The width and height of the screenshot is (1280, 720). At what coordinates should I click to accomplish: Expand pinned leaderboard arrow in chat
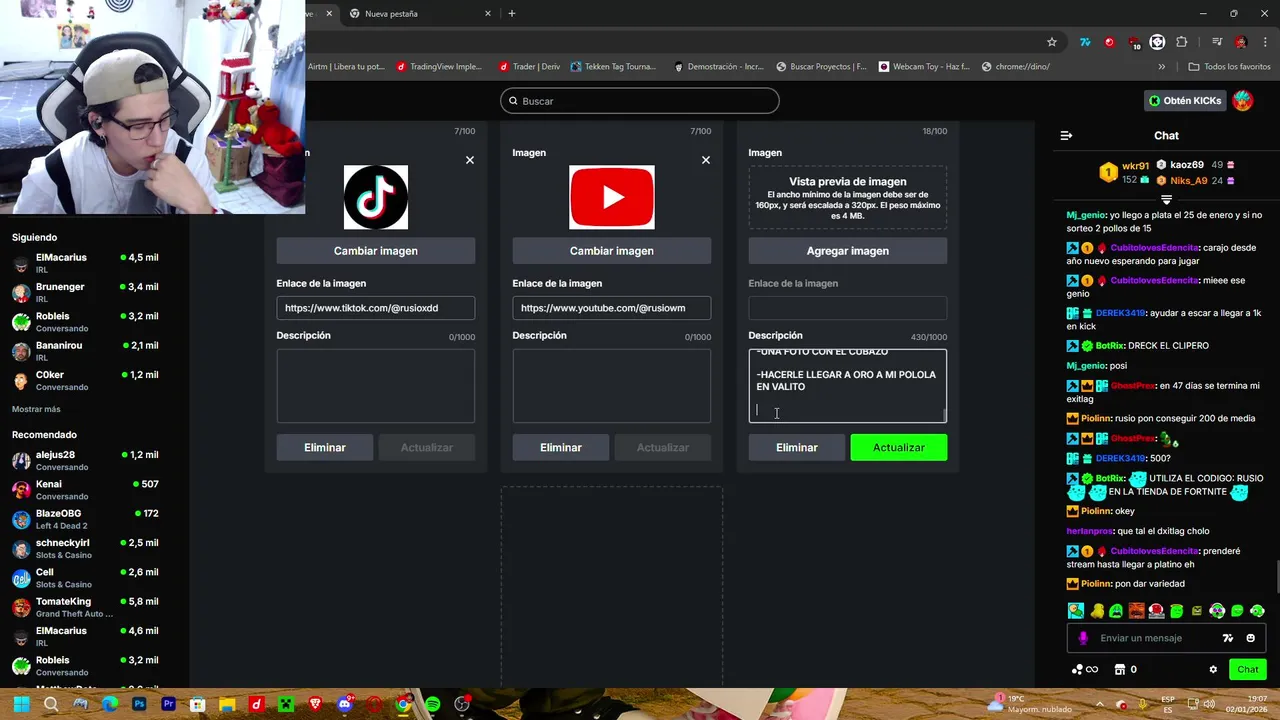[1166, 200]
